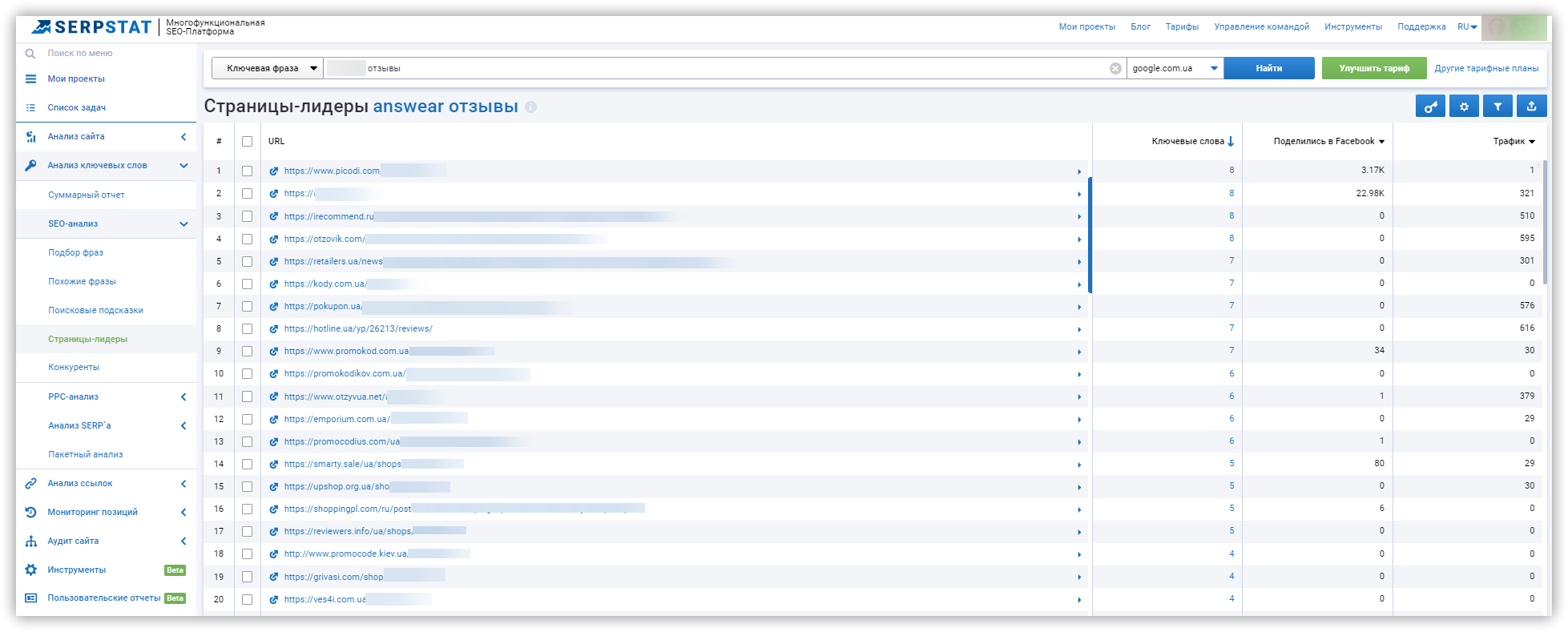
Task: Expand the PPC-анализ chevron
Action: click(183, 397)
